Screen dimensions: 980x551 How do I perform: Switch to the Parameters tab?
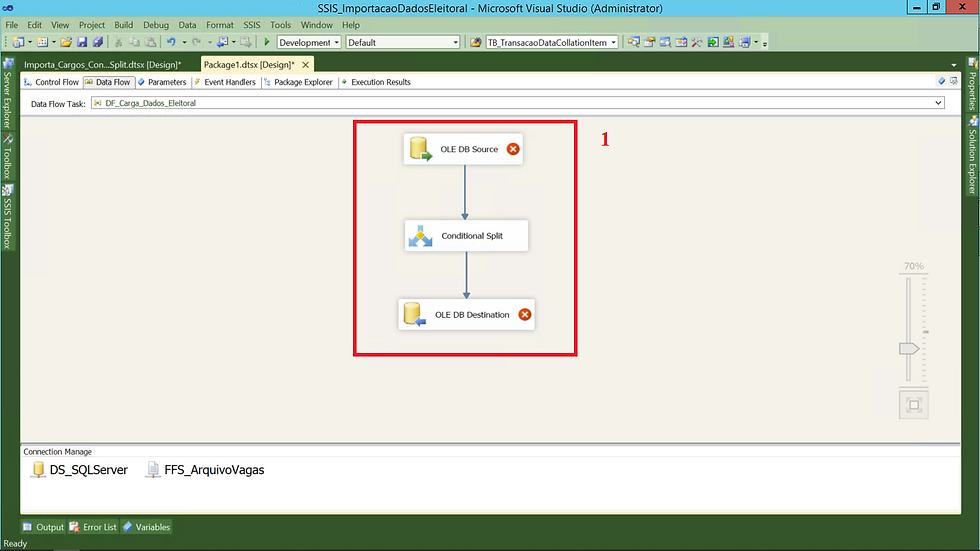[x=162, y=82]
